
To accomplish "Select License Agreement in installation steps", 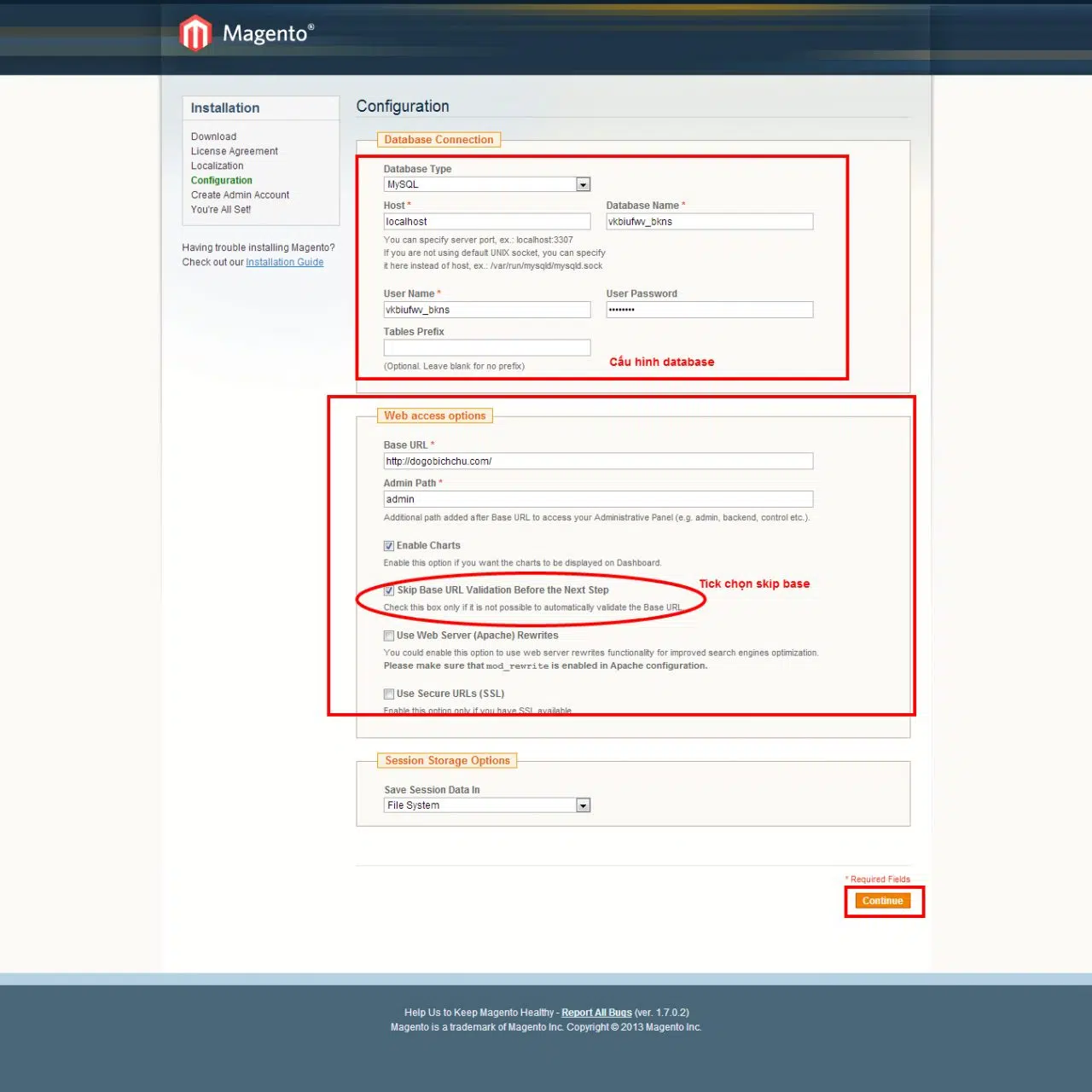I will tap(235, 152).
